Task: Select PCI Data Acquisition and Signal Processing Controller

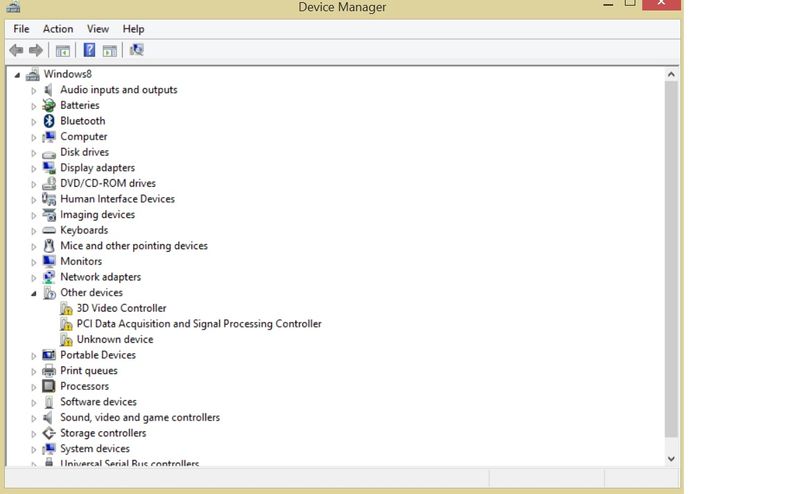Action: pos(199,324)
